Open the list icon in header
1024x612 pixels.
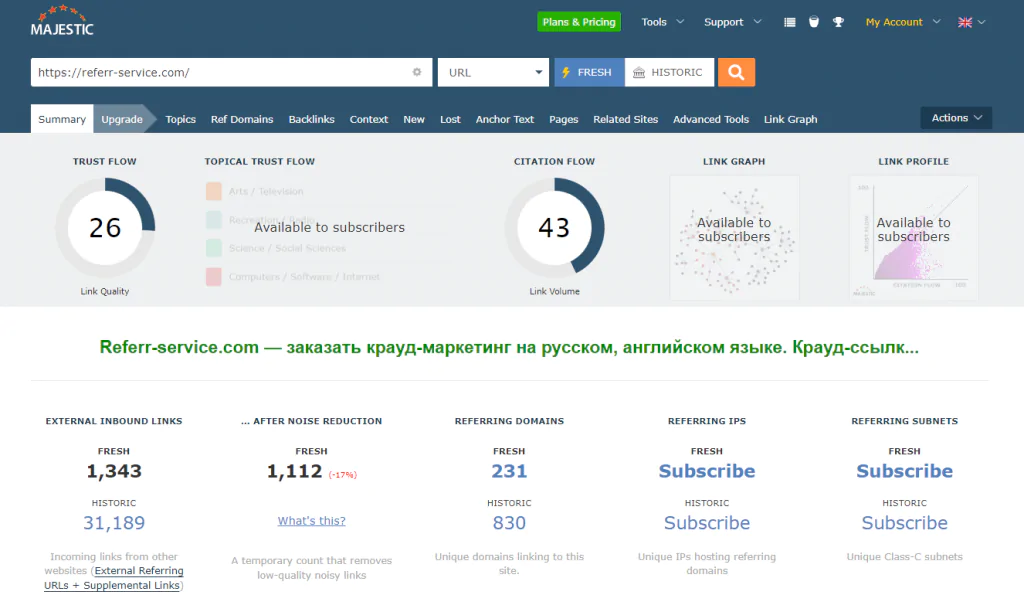[x=790, y=22]
